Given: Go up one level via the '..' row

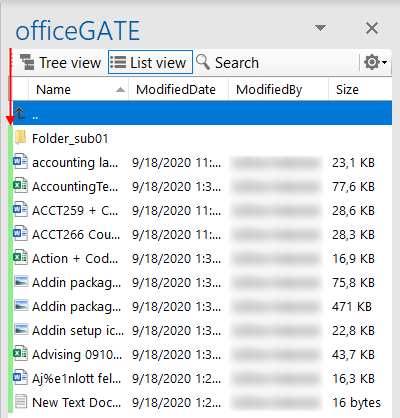Looking at the screenshot, I should click(x=202, y=113).
